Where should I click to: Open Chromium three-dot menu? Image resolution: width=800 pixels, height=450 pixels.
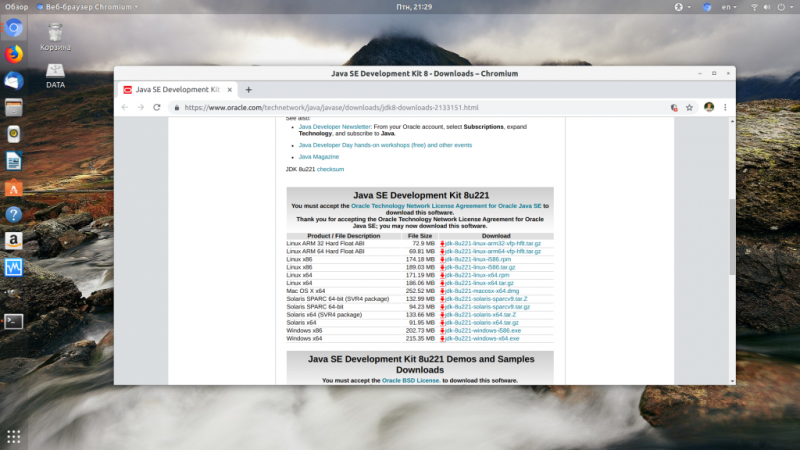tap(725, 107)
